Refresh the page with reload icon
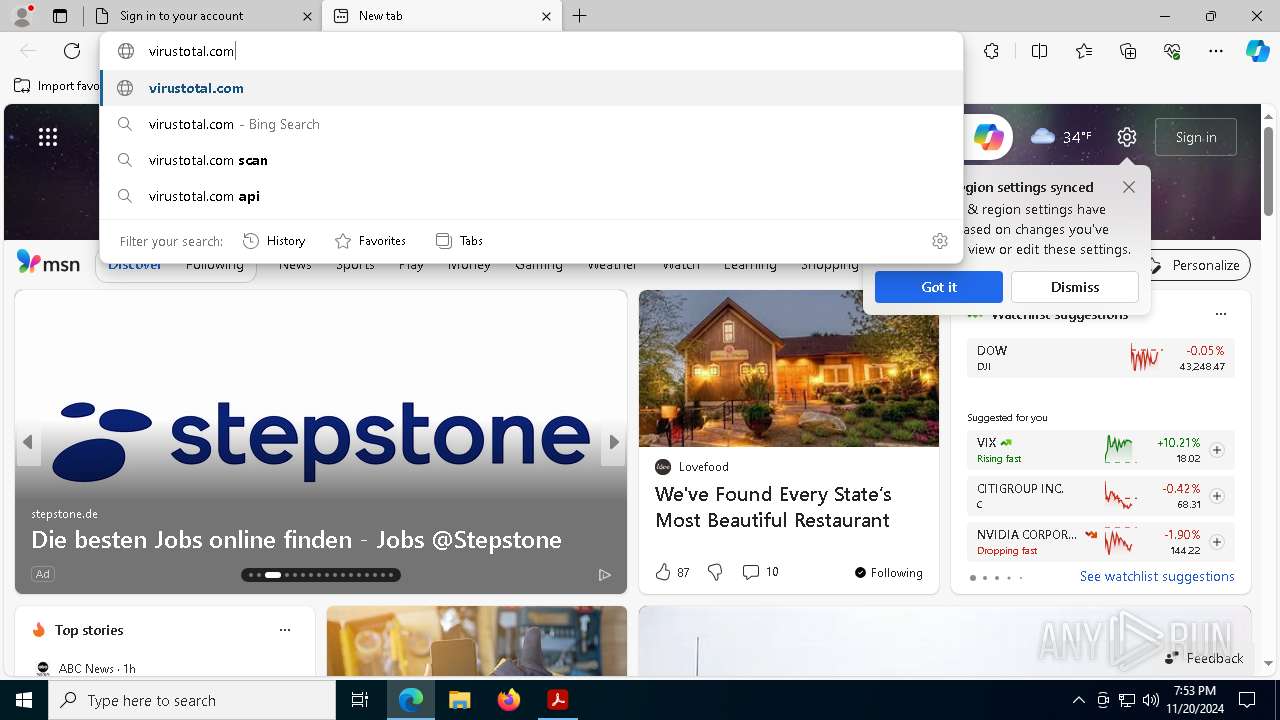This screenshot has width=1280, height=720. [x=72, y=51]
